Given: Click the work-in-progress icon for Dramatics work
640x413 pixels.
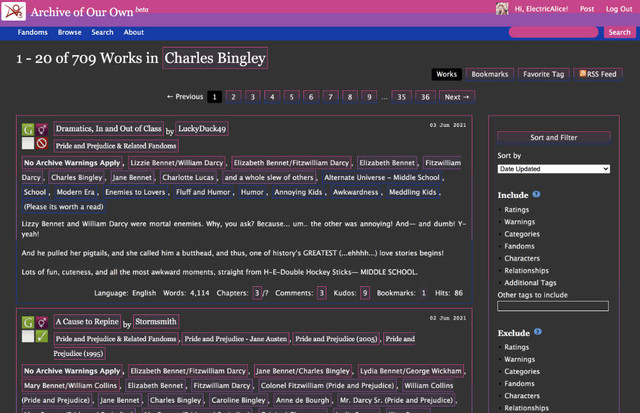Looking at the screenshot, I should 42,143.
